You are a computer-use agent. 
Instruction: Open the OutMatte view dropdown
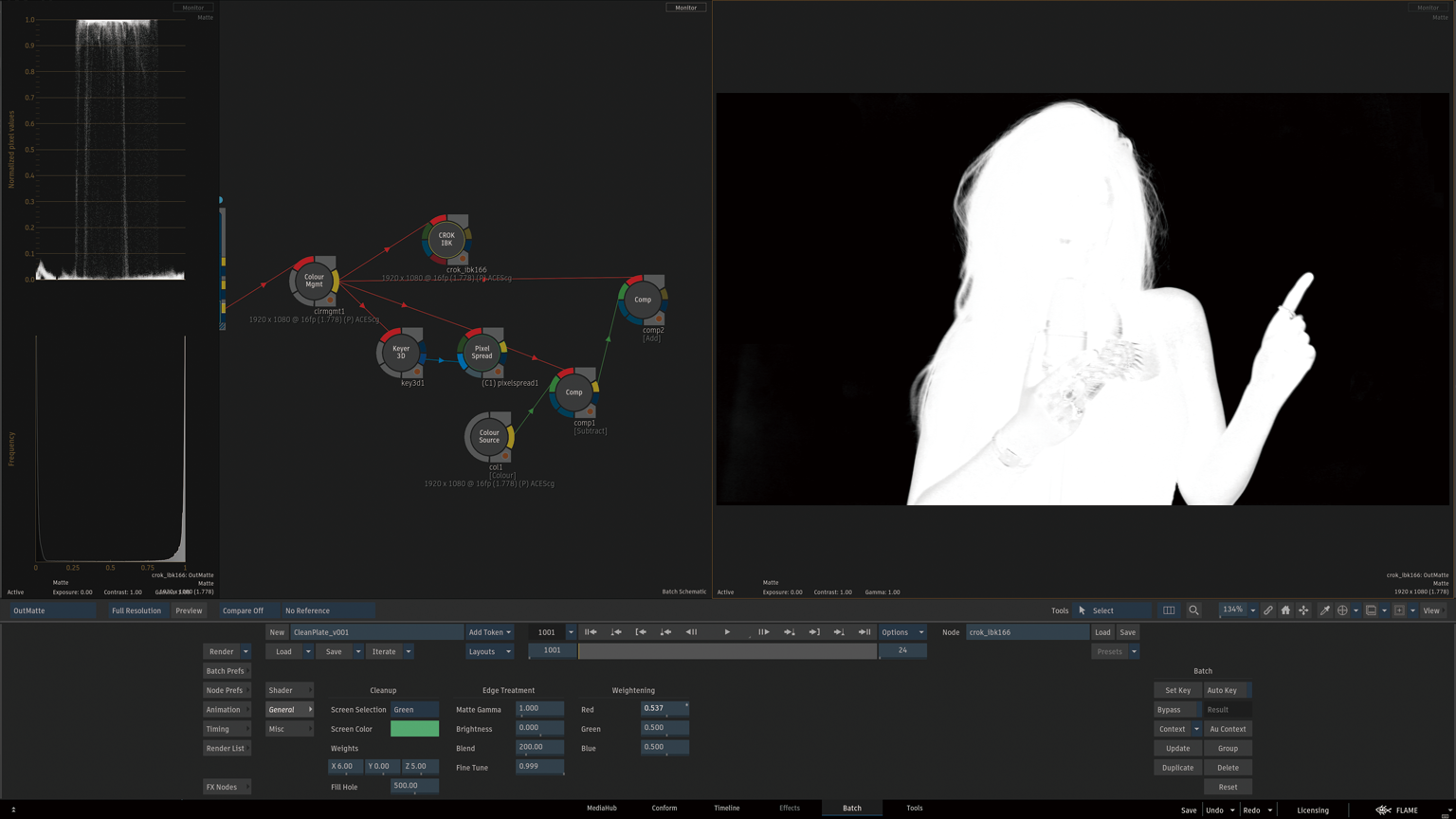52,610
